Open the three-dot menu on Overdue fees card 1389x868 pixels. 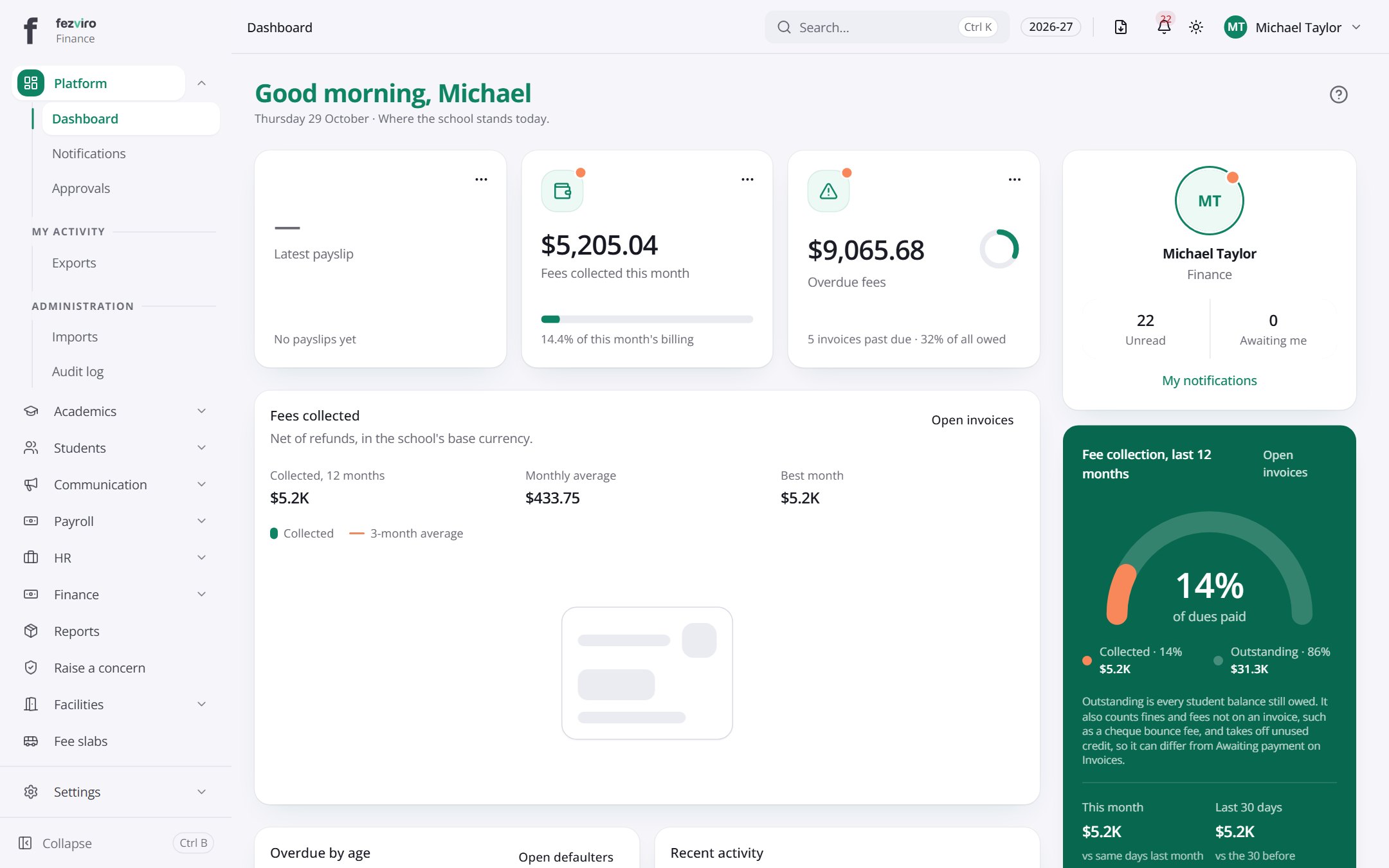point(1014,179)
